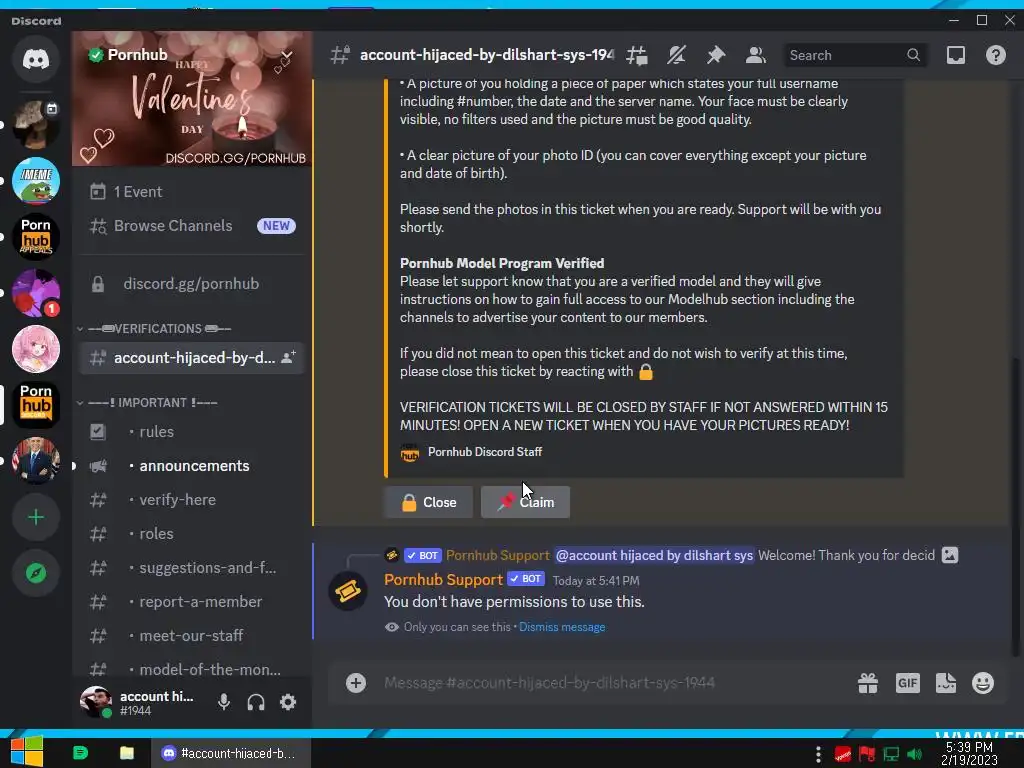Image resolution: width=1024 pixels, height=768 pixels.
Task: Open the Windows Start button
Action: 27,753
